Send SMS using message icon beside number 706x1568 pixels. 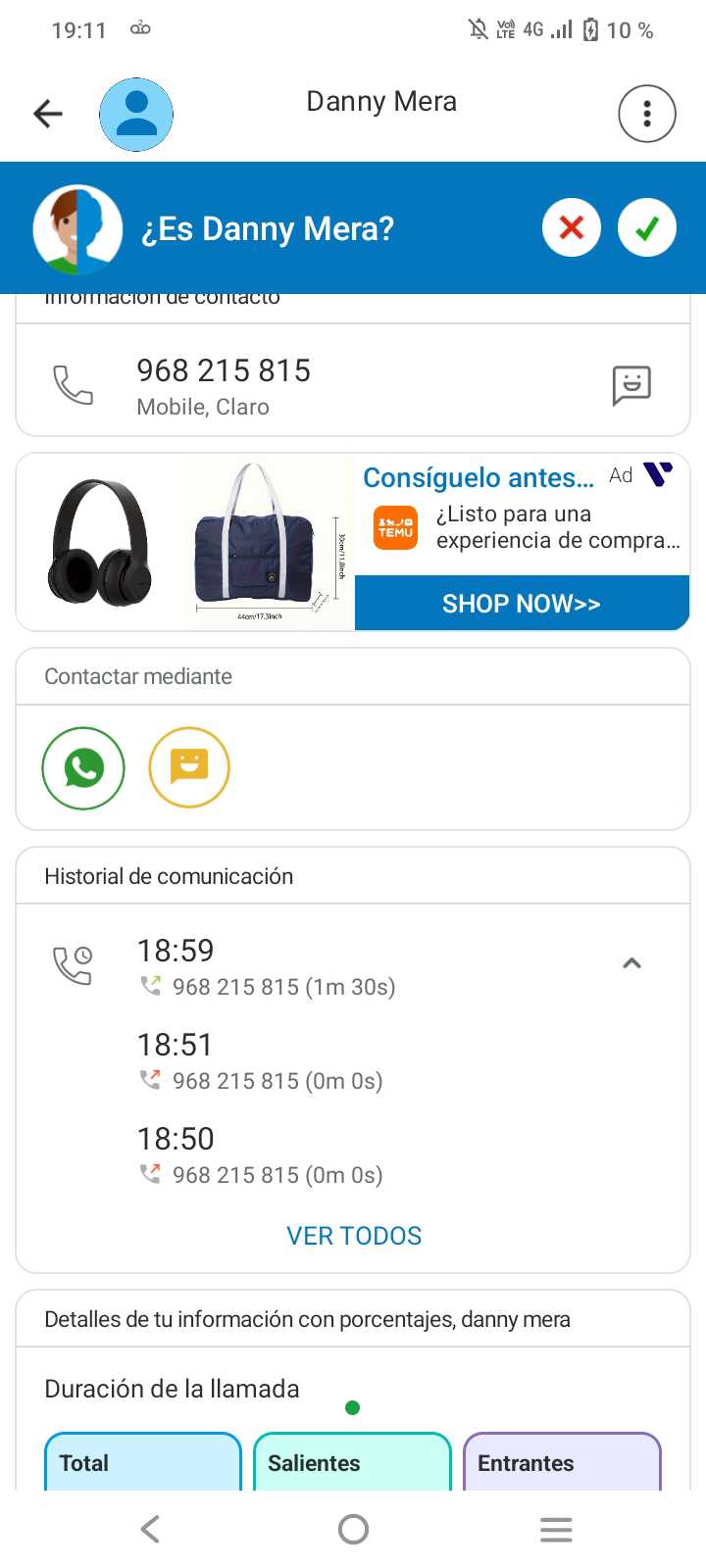pos(631,385)
